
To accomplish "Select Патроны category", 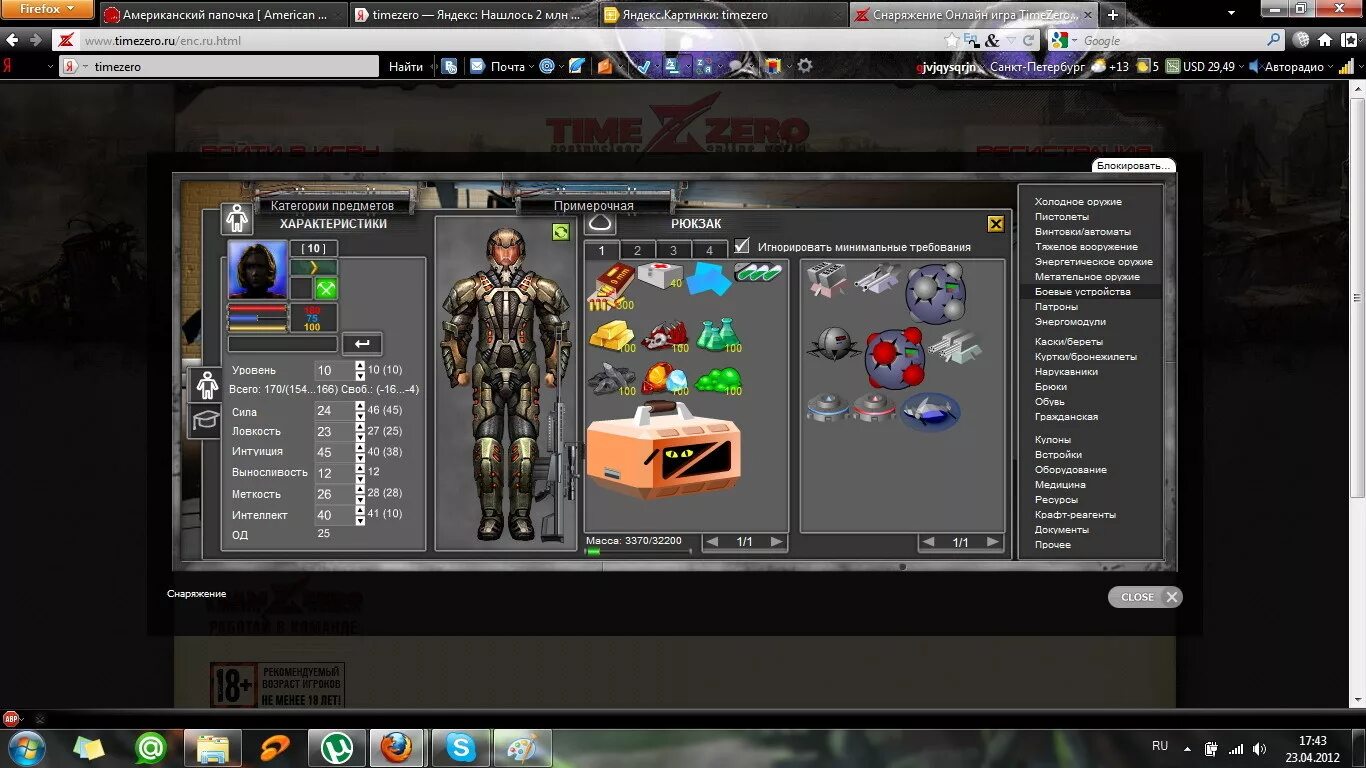I will click(1056, 307).
